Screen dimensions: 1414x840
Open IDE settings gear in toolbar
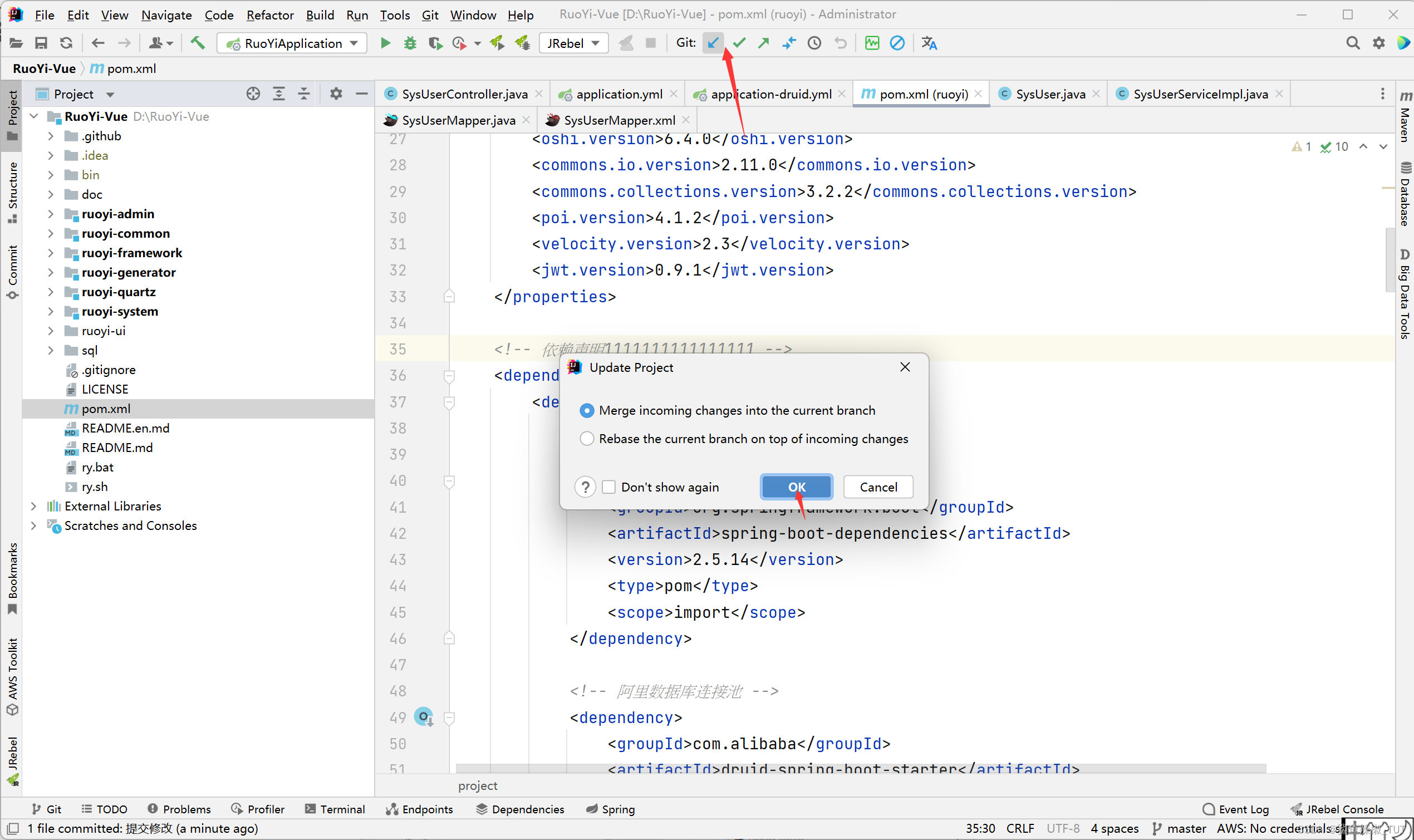[x=1378, y=43]
